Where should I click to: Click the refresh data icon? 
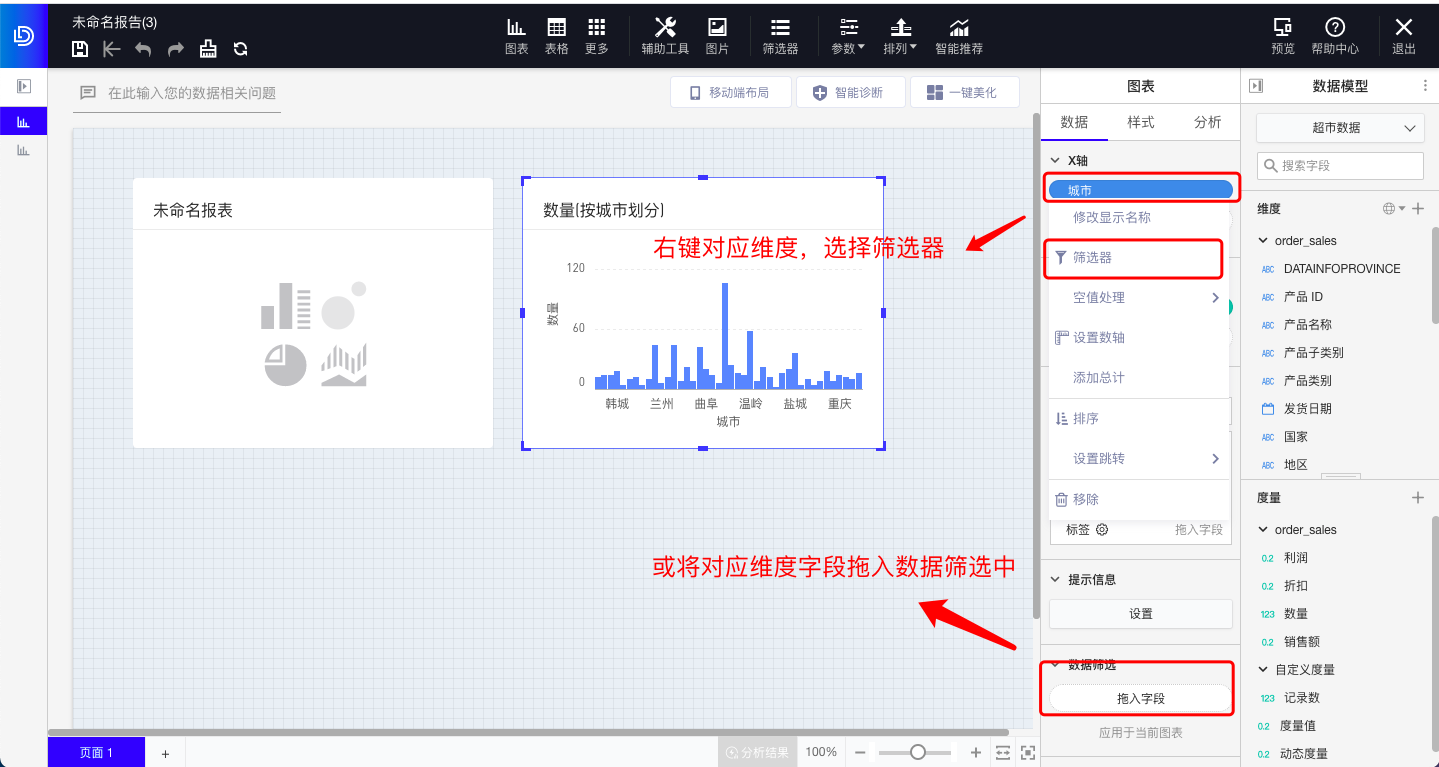[240, 48]
